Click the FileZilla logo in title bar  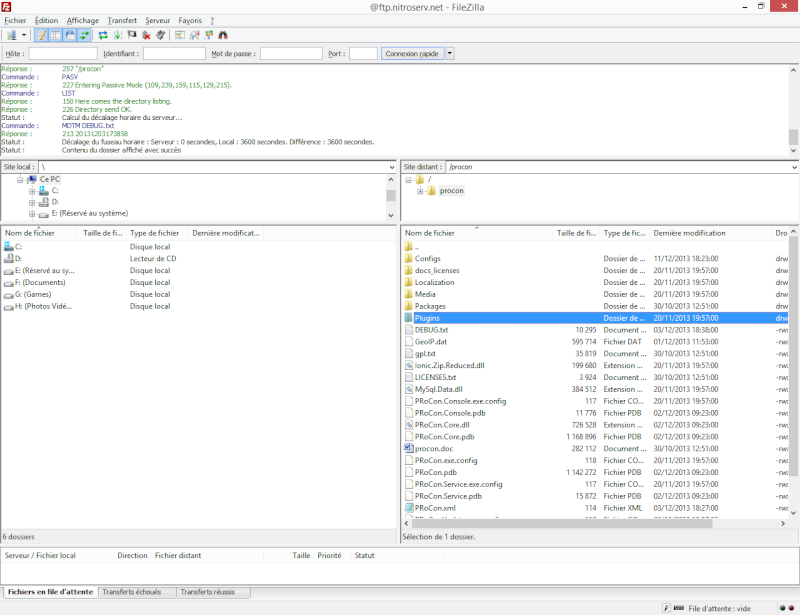tap(6, 7)
